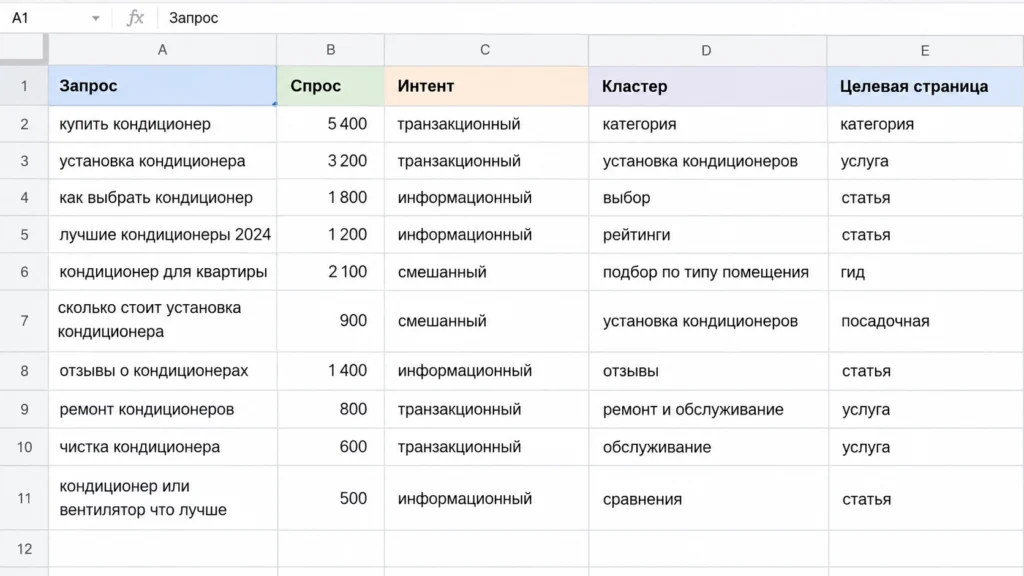Select column E header
The width and height of the screenshot is (1024, 576).
click(x=925, y=50)
